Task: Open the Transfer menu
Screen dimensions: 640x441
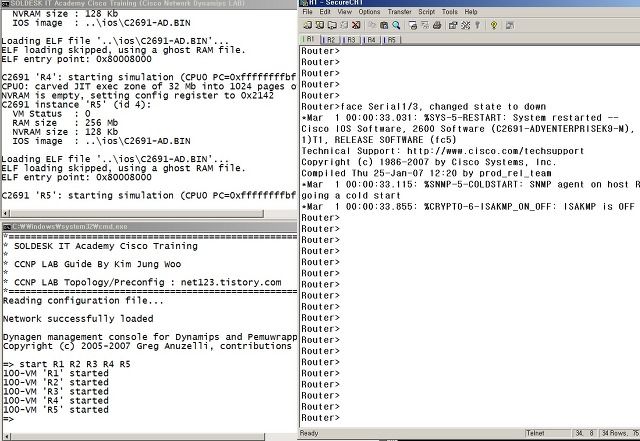Action: point(400,12)
